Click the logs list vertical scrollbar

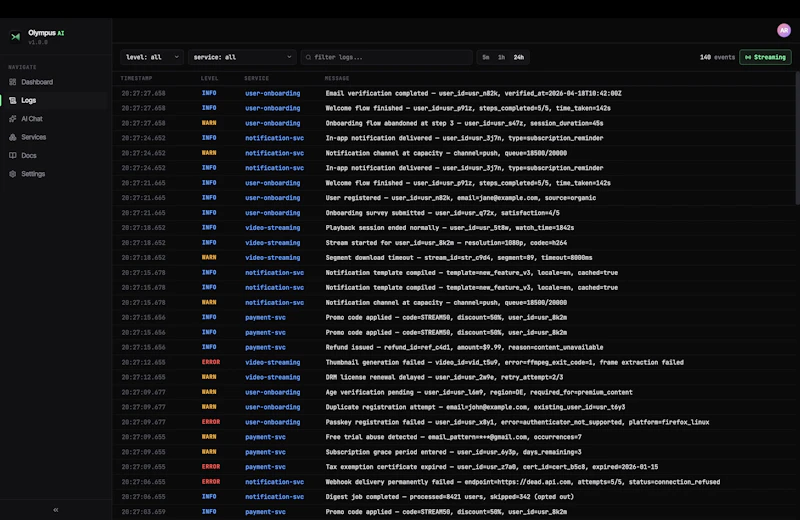click(x=797, y=138)
